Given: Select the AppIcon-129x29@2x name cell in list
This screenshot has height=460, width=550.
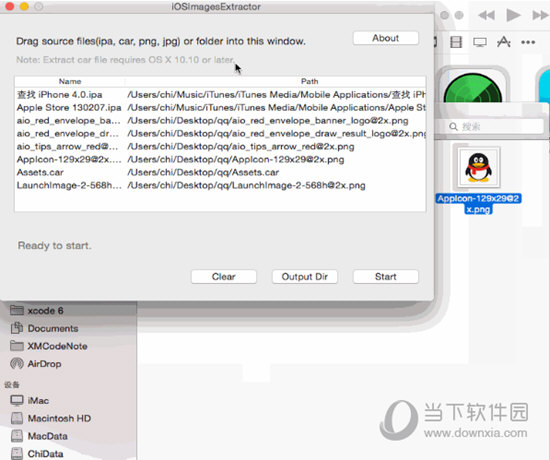Looking at the screenshot, I should pos(69,160).
